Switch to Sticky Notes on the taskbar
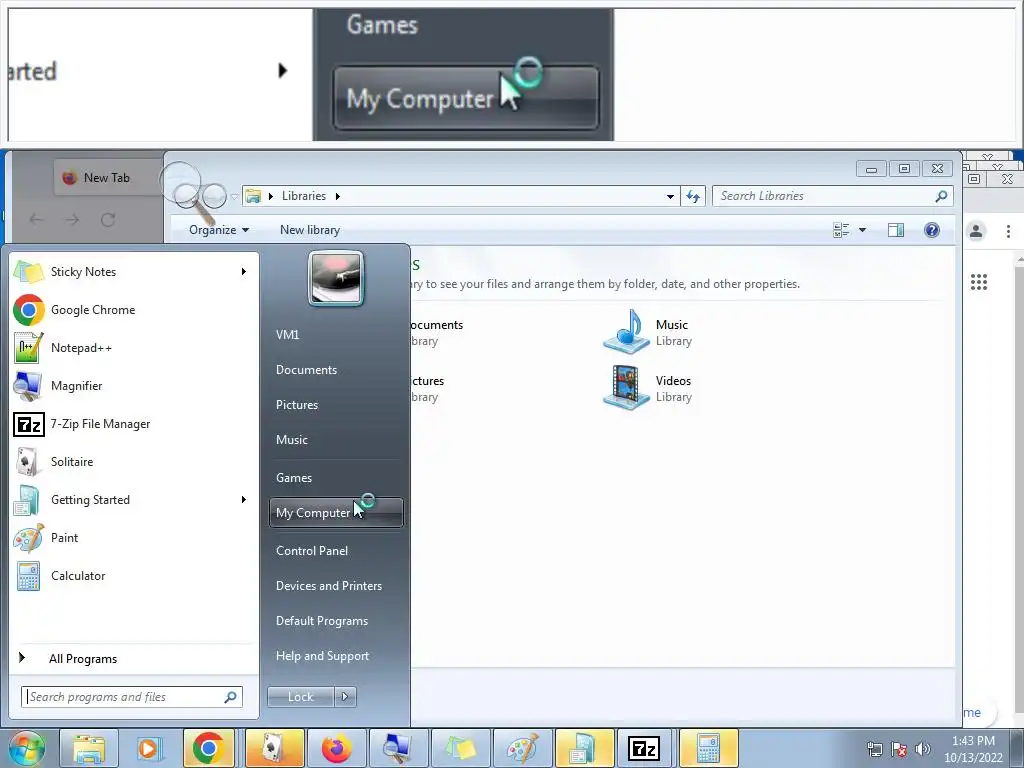1024x768 pixels. tap(460, 748)
